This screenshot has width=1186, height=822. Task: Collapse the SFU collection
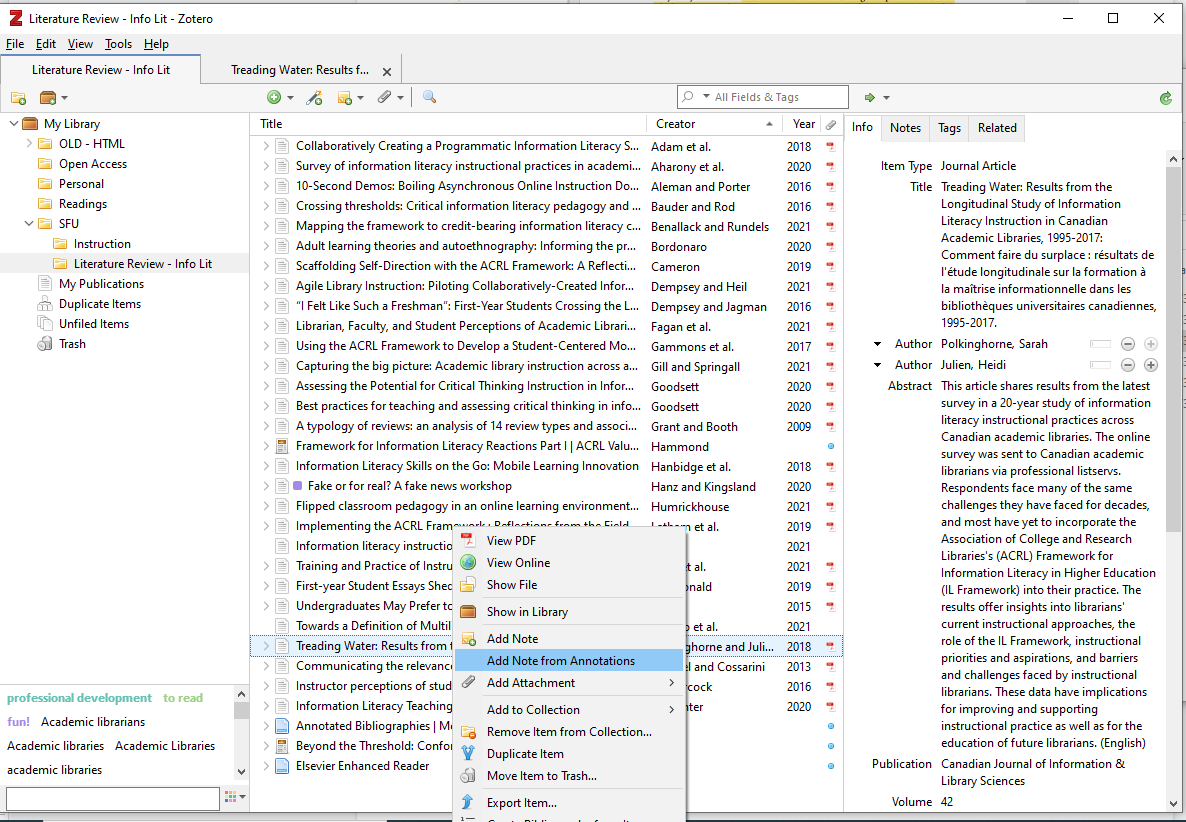coord(29,223)
